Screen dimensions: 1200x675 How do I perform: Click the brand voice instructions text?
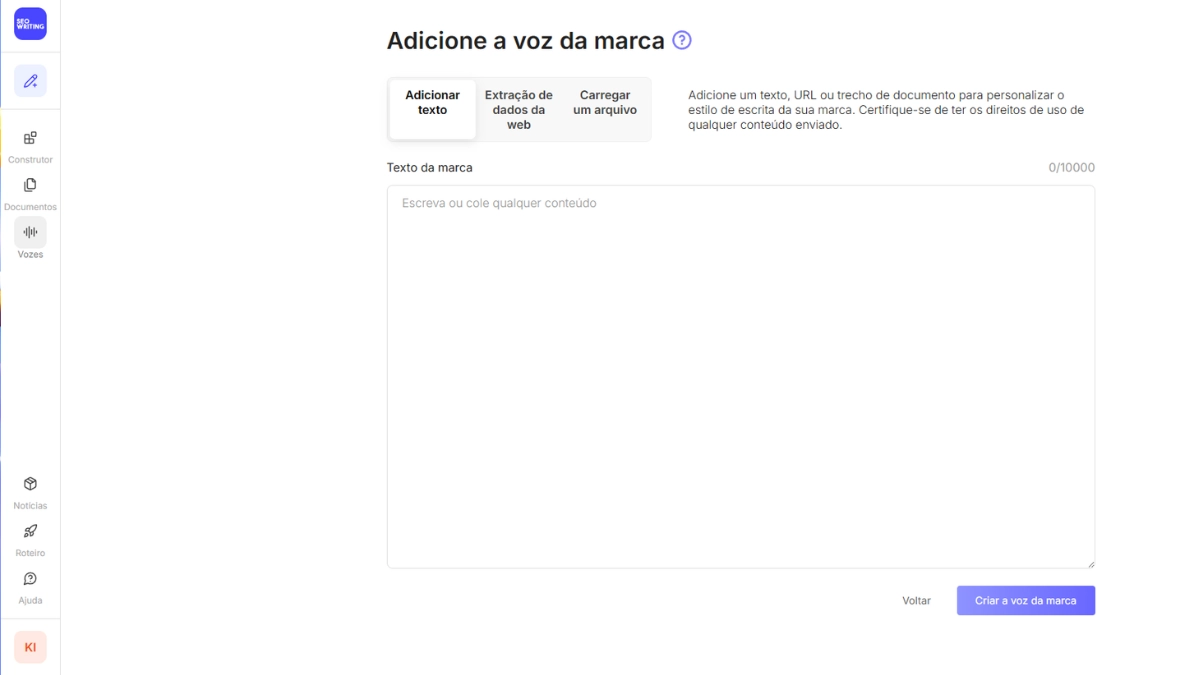click(888, 110)
